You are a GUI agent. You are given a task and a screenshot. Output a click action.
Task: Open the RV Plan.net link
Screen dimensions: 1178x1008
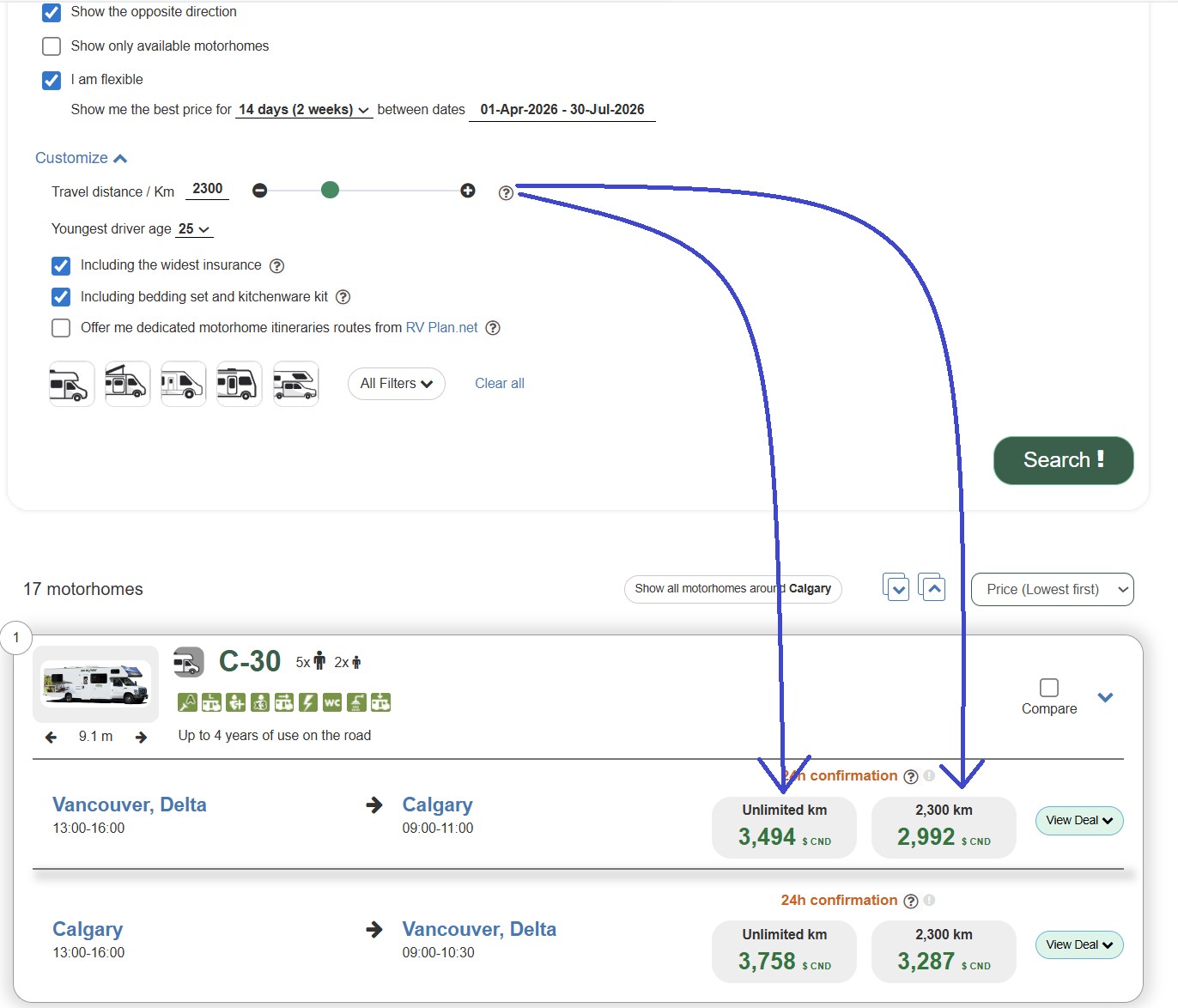443,327
